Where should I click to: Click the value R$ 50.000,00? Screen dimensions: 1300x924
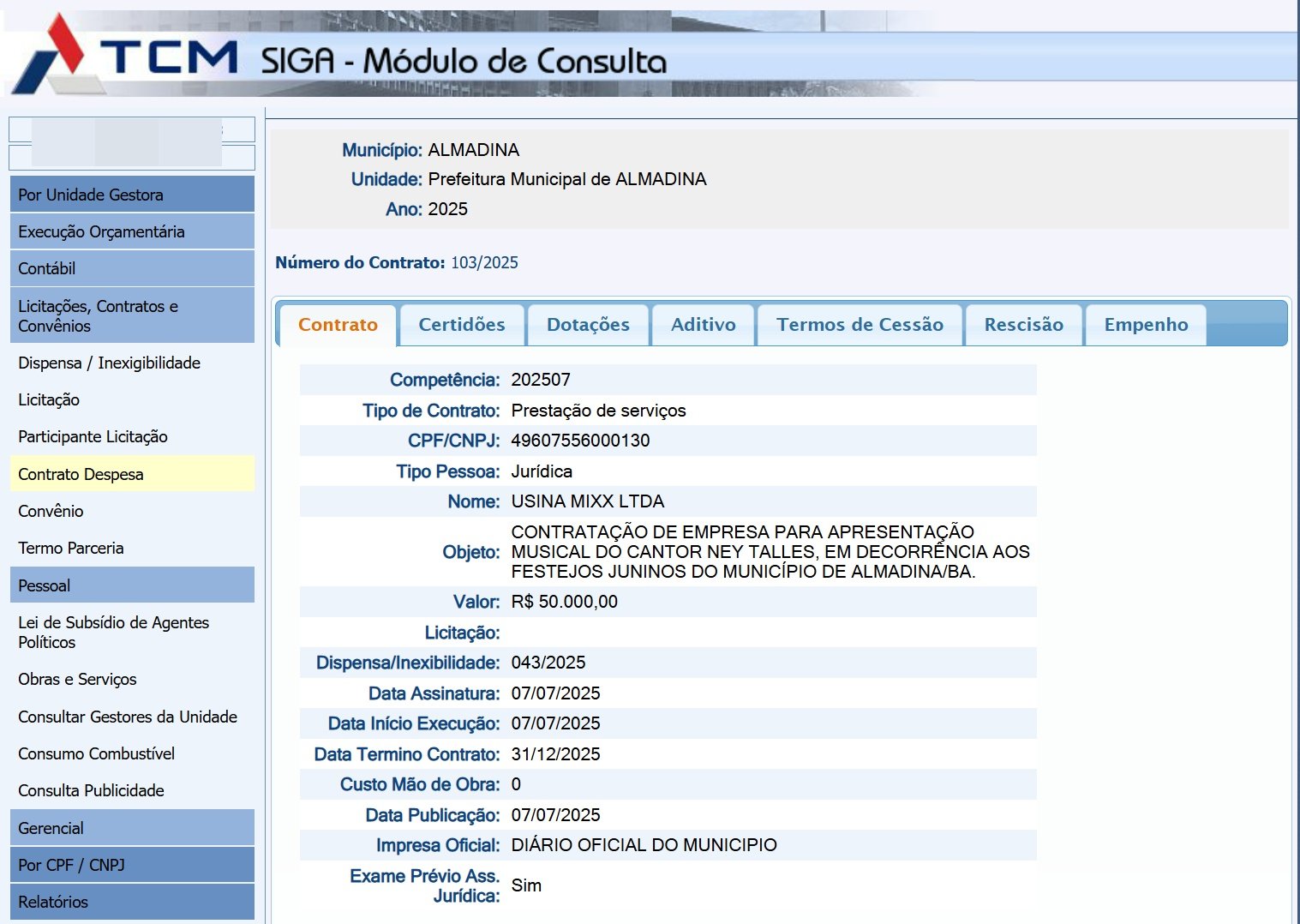click(x=564, y=602)
